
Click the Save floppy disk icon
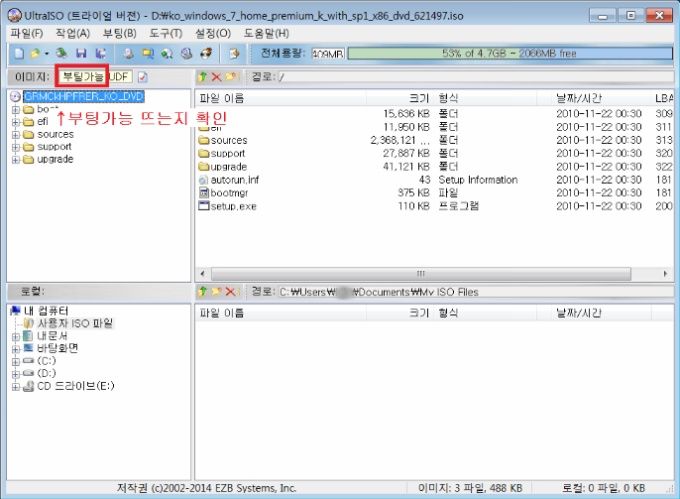[81, 53]
